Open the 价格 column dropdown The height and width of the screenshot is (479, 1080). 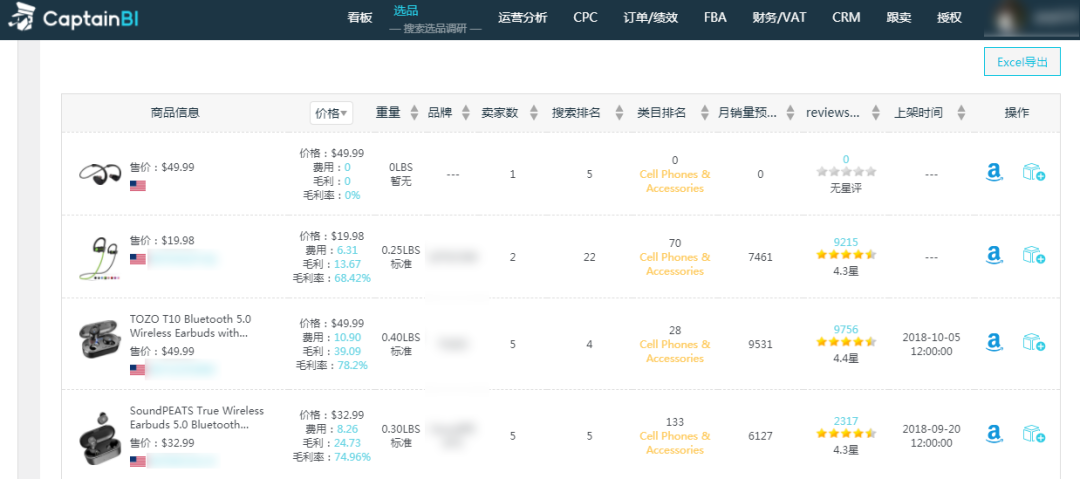tap(331, 113)
